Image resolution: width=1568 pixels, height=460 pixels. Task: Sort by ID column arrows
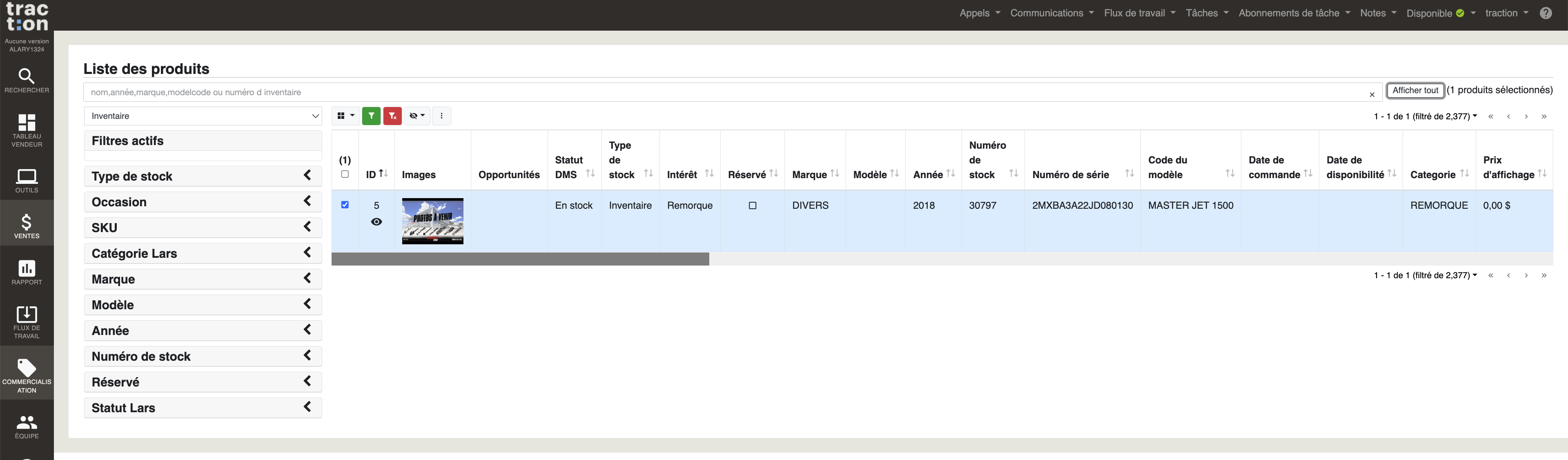[383, 174]
